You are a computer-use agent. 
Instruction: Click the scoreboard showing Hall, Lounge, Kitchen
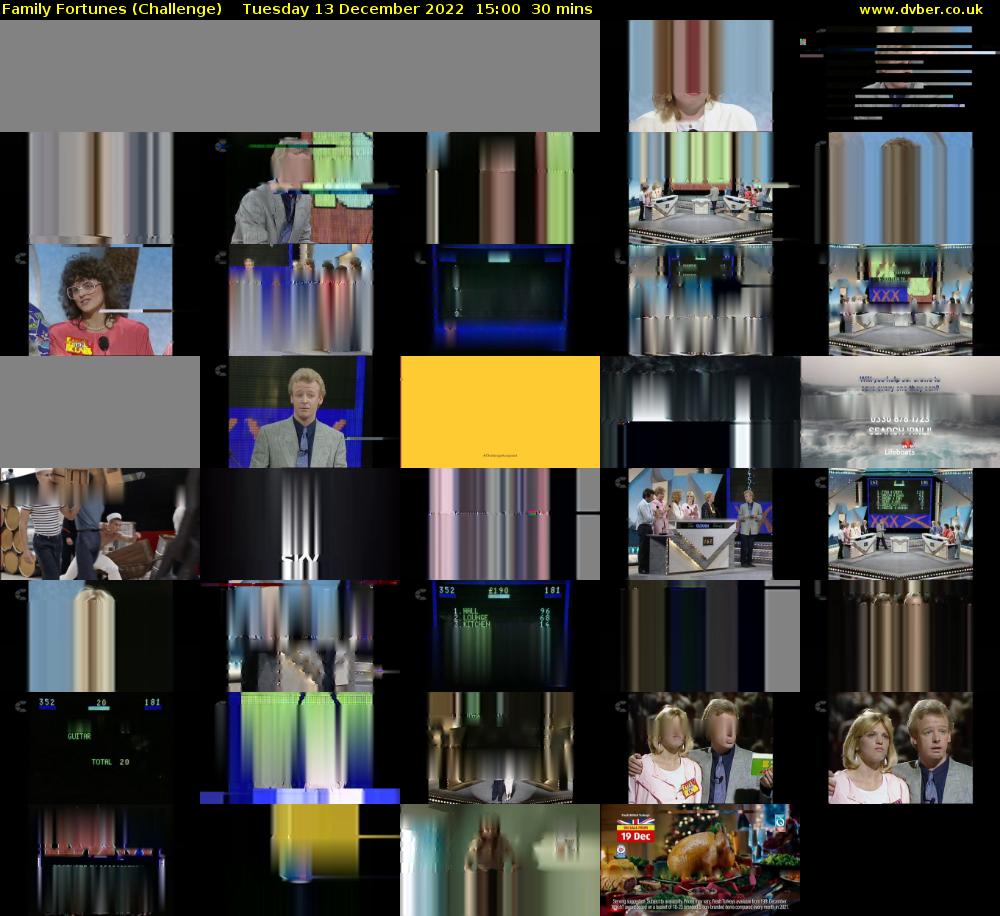pyautogui.click(x=500, y=636)
